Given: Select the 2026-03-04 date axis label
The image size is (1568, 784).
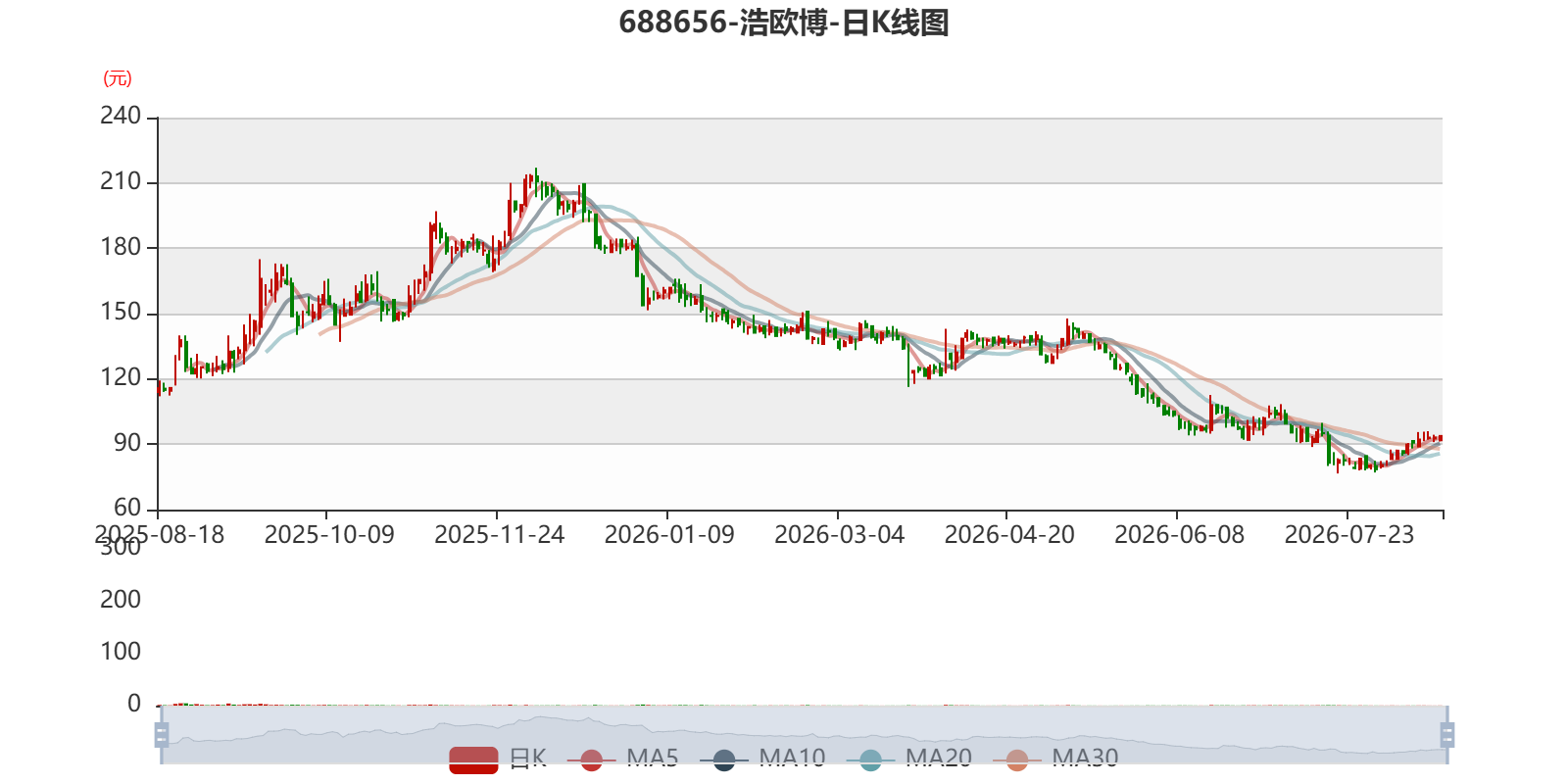Looking at the screenshot, I should (x=839, y=535).
